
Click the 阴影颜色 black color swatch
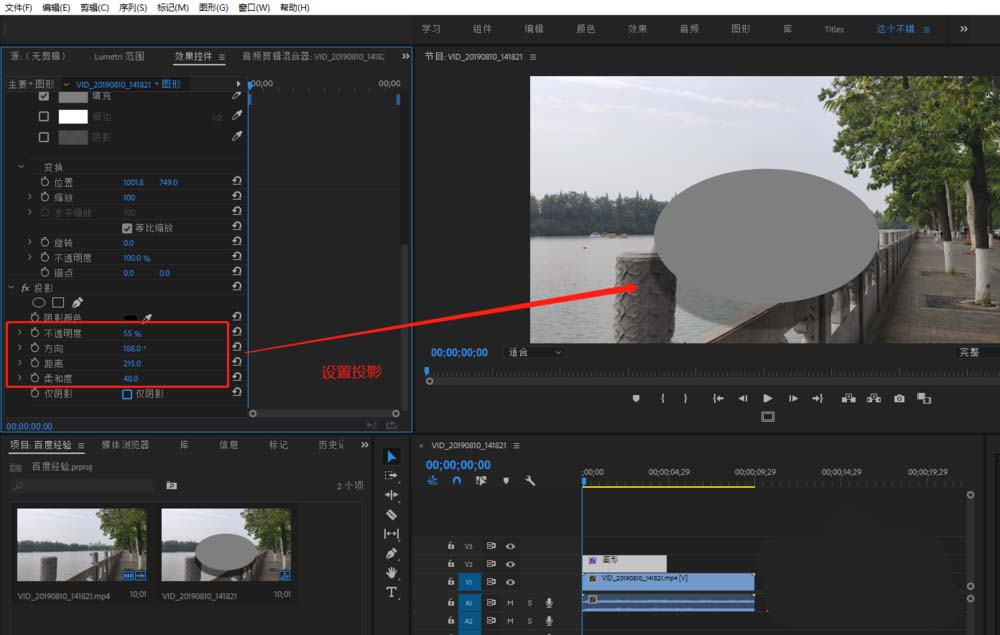[131, 318]
